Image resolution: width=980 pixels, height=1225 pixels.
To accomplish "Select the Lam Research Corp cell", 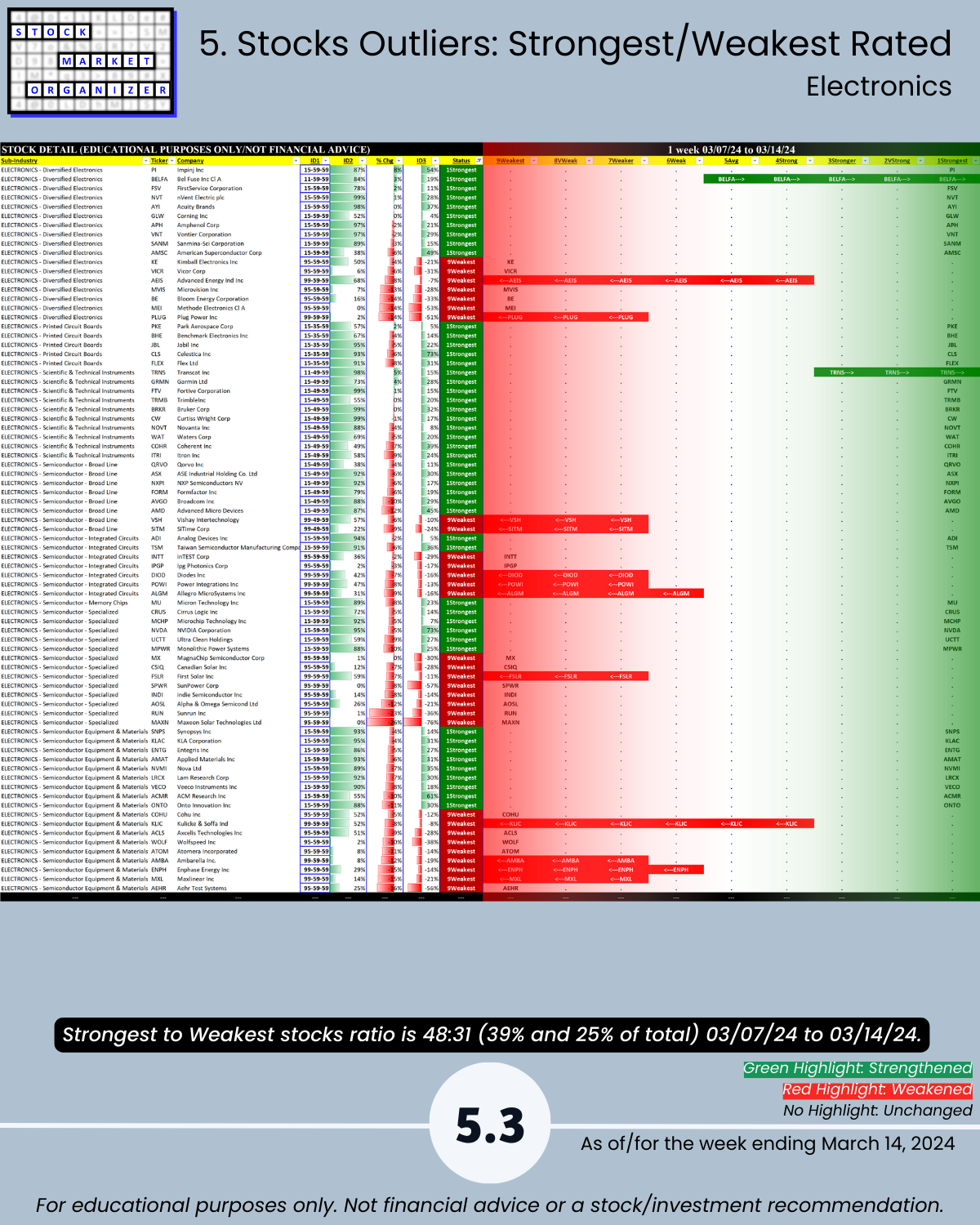I will click(237, 777).
